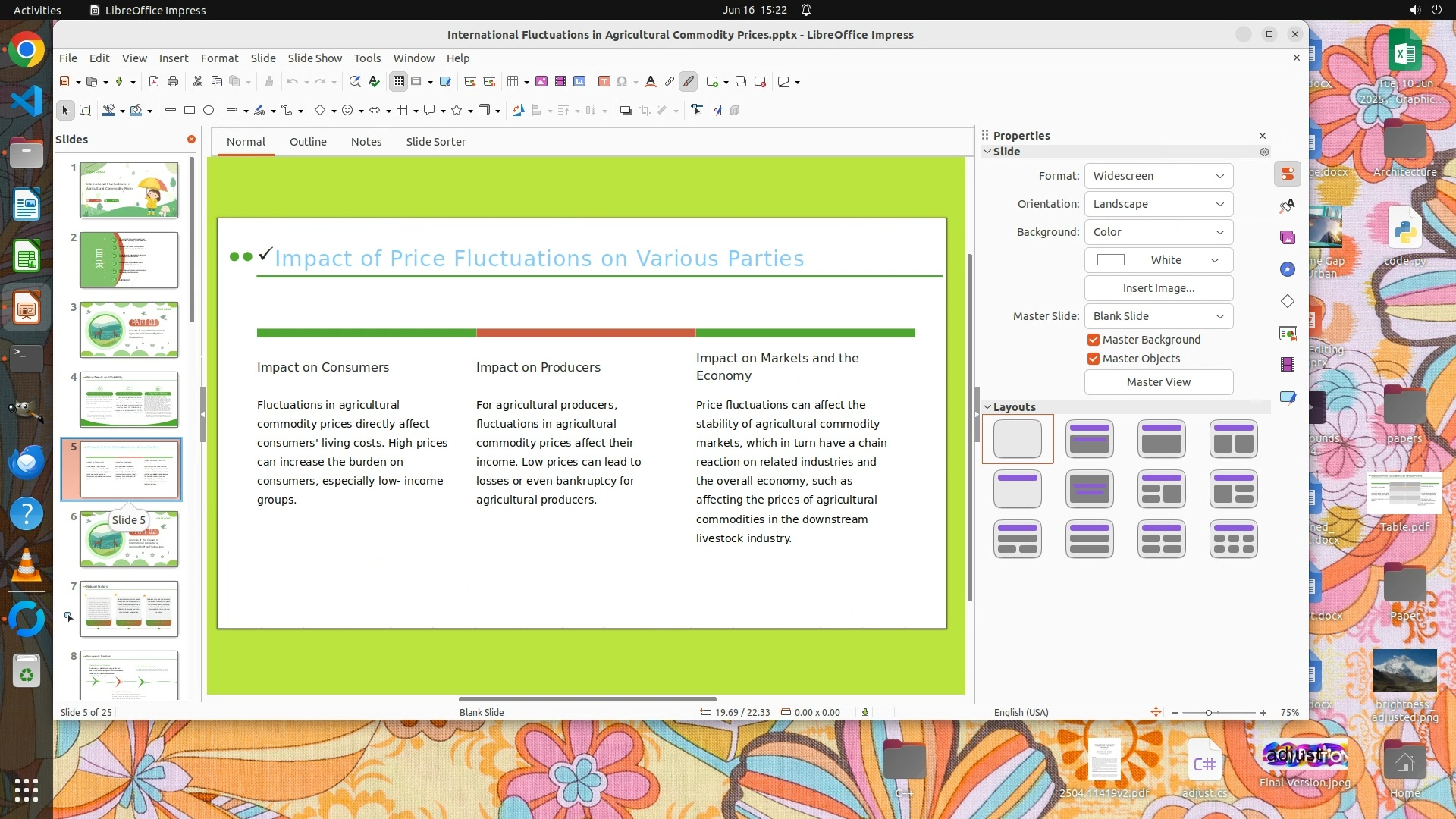Click the Insert Chart icon
The height and width of the screenshot is (819, 1456).
[579, 82]
